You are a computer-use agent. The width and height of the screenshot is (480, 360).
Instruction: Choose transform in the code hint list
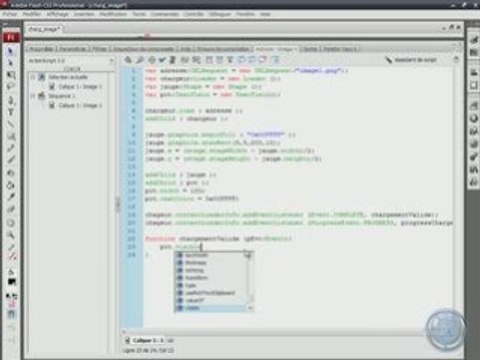(x=211, y=278)
